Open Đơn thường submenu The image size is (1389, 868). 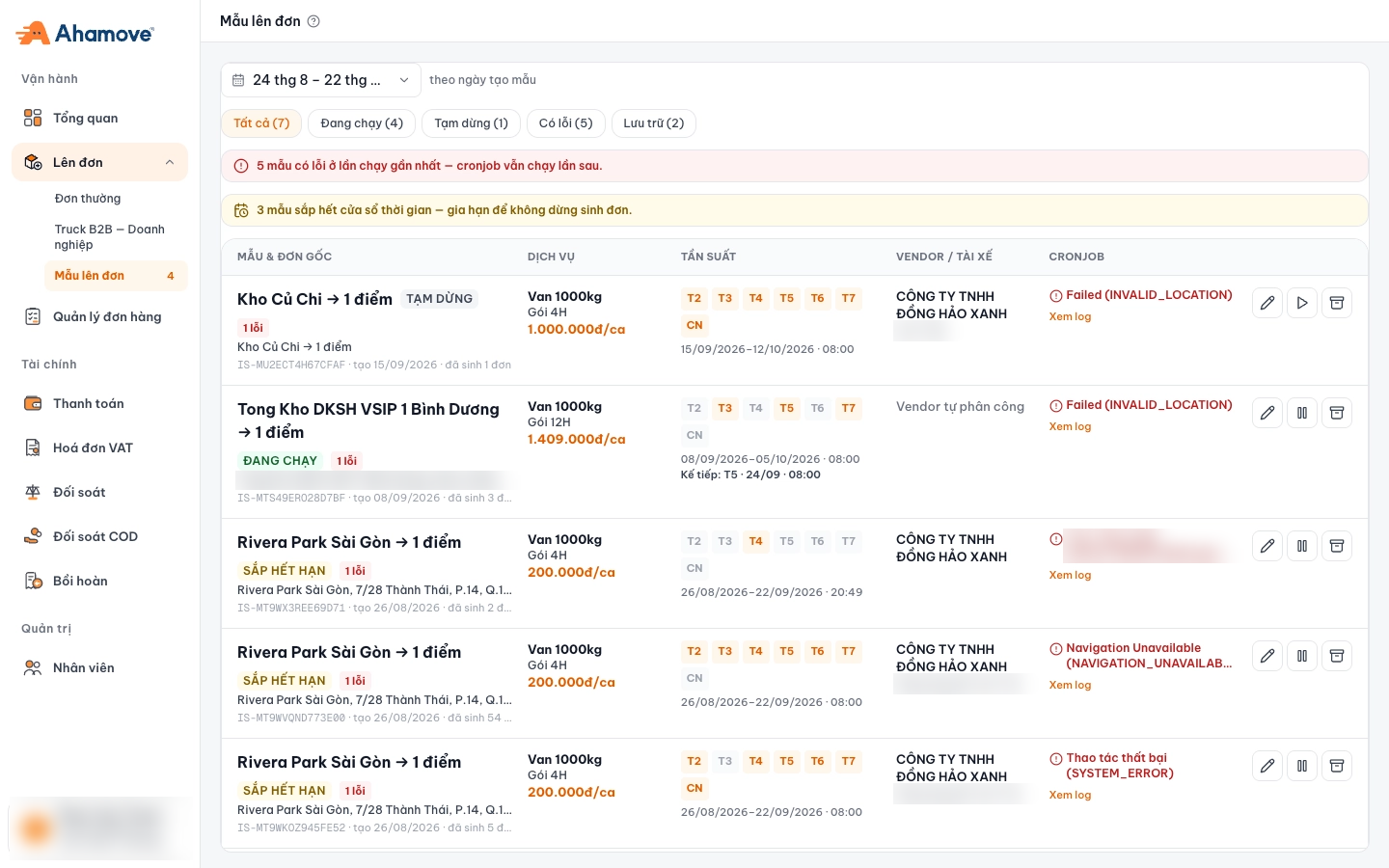tap(116, 199)
